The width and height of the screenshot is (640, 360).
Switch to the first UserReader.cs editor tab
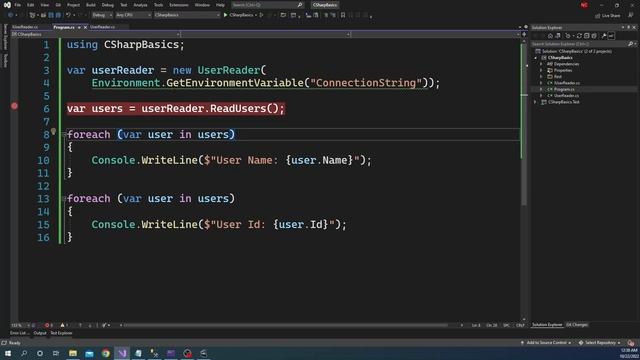click(x=25, y=27)
